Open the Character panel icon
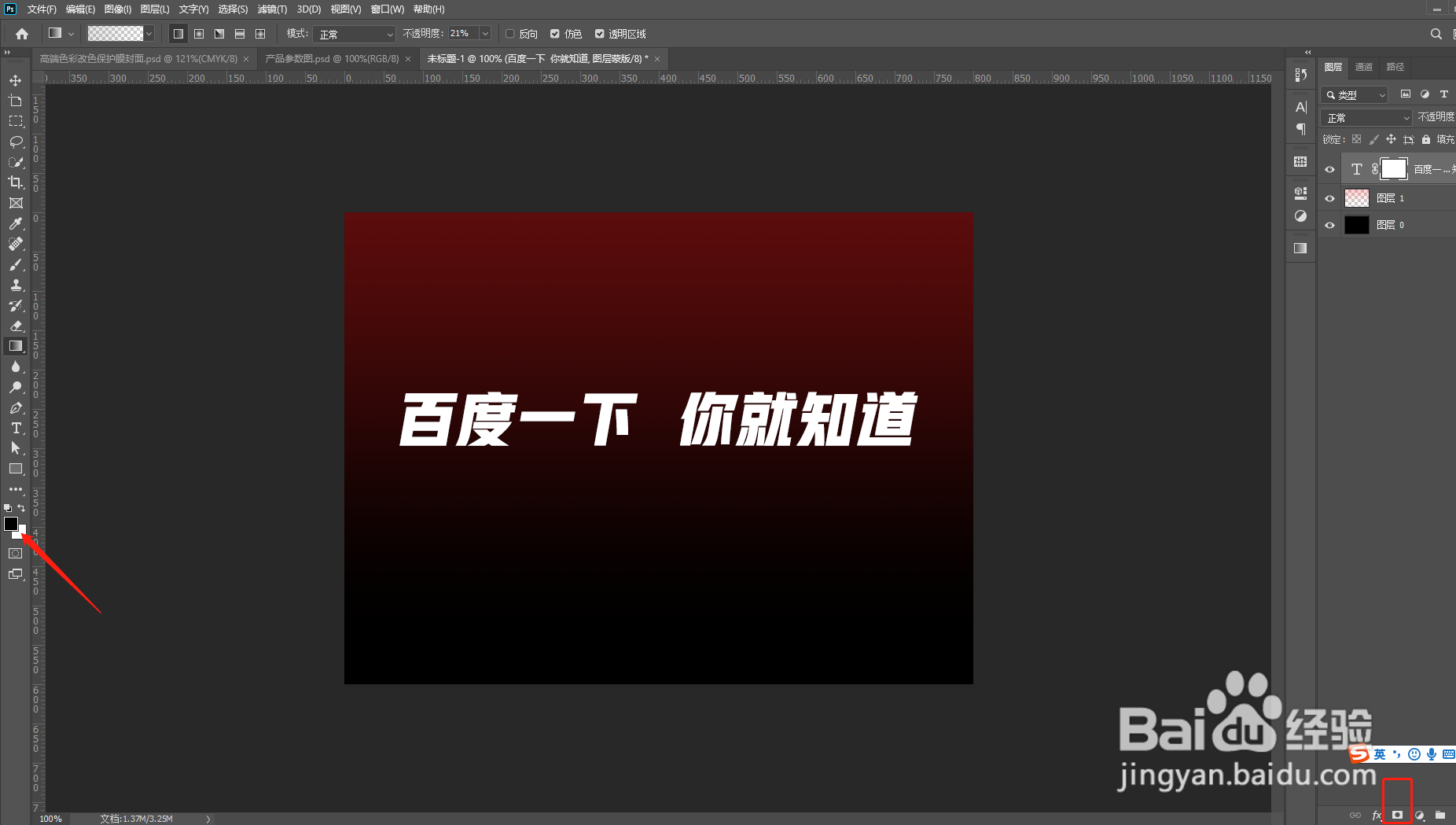The width and height of the screenshot is (1456, 825). tap(1300, 107)
